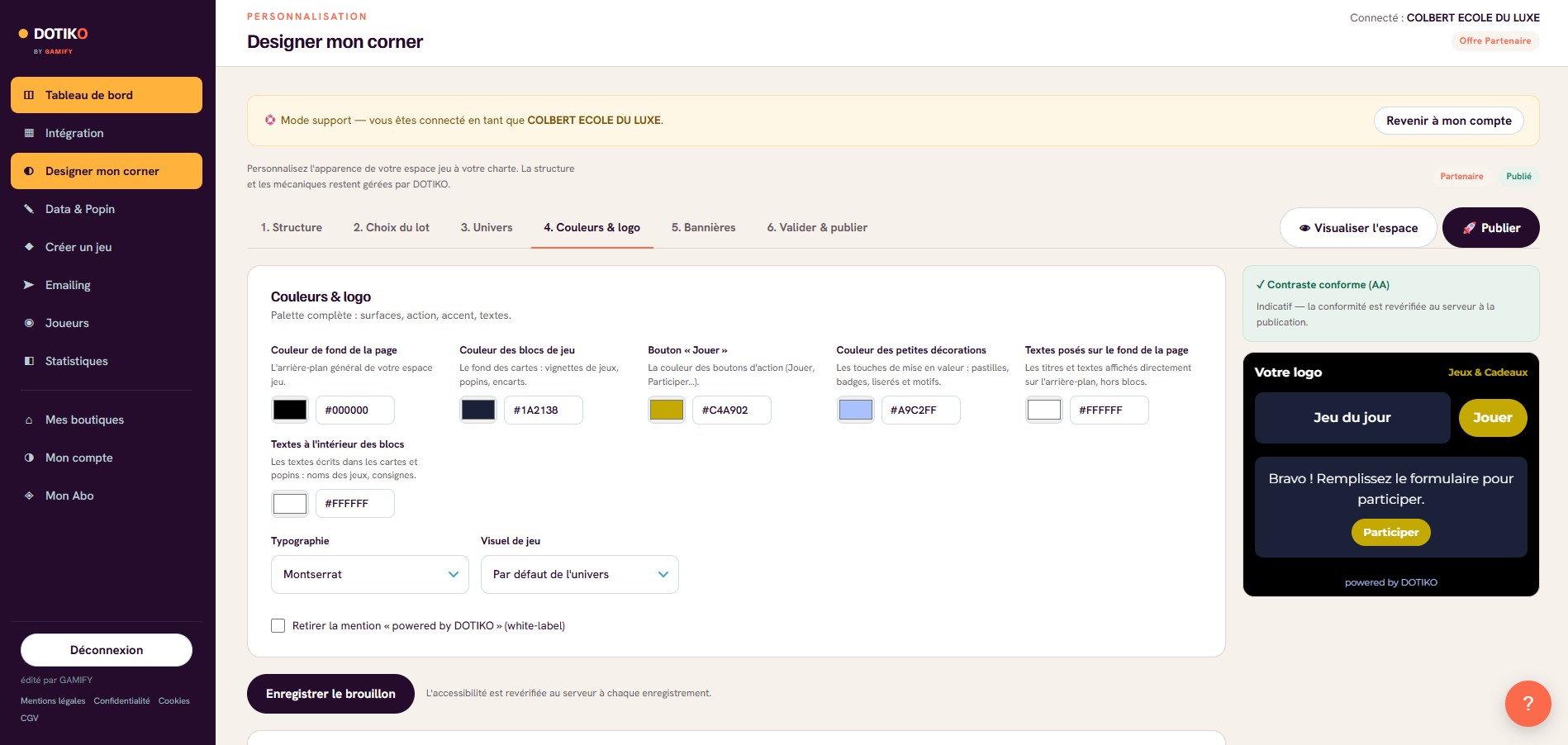Open the Jouer button color swatch
Viewport: 1568px width, 745px height.
[667, 410]
